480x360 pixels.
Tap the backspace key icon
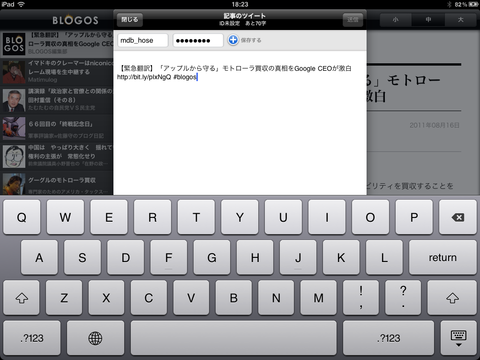(458, 217)
